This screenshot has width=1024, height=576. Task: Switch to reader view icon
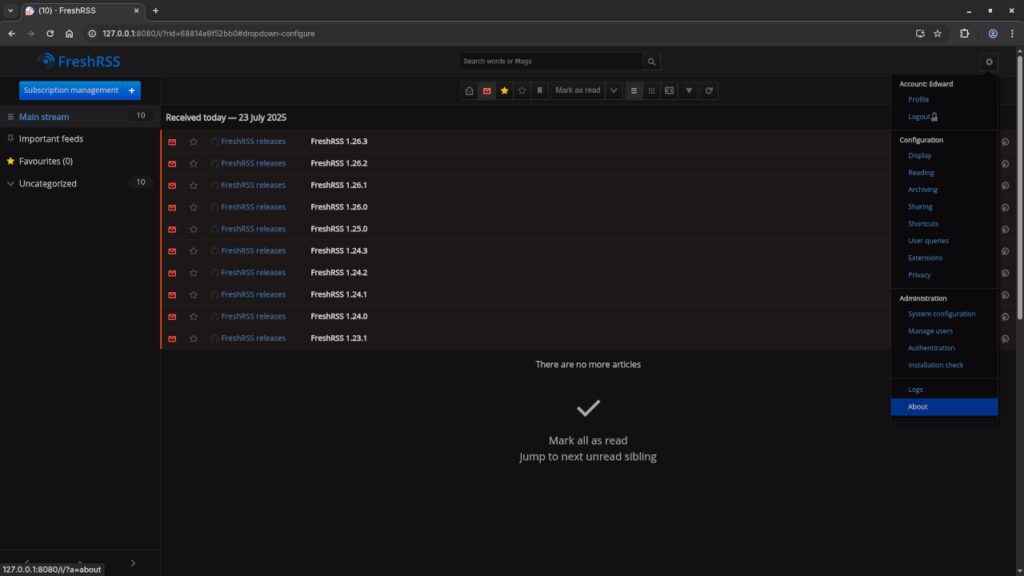669,91
